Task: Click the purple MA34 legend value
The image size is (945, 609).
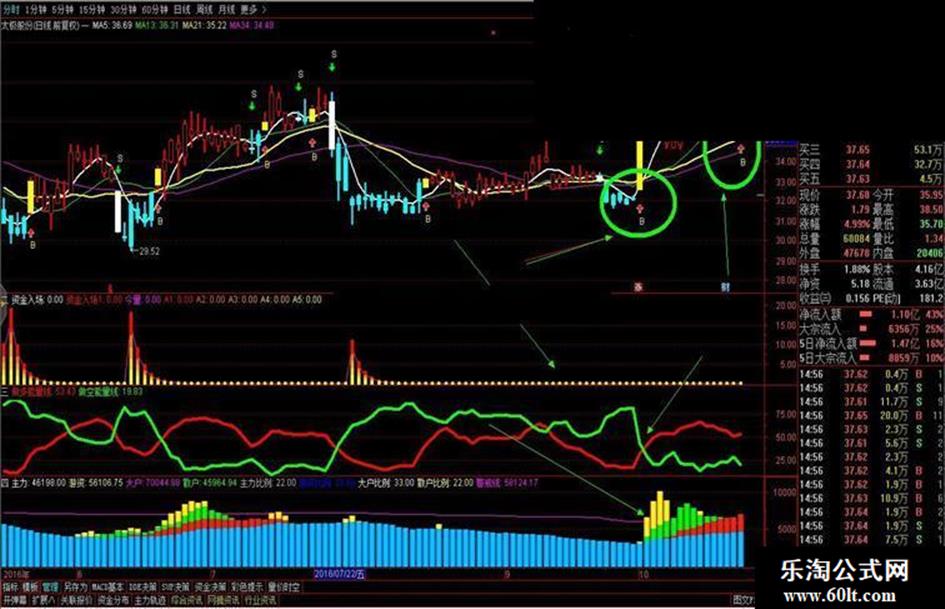Action: point(252,26)
